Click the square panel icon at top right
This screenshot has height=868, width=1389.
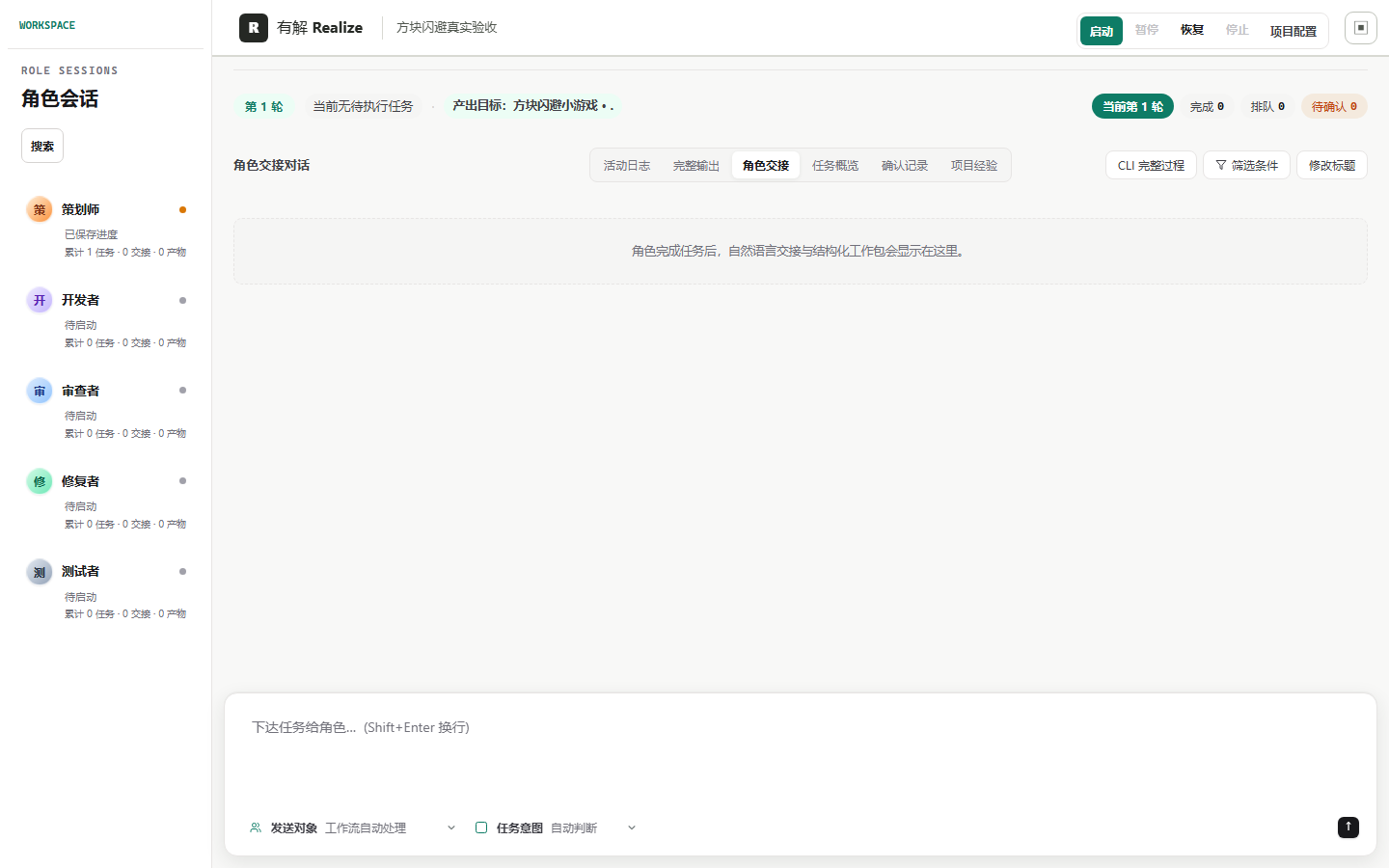[x=1361, y=28]
